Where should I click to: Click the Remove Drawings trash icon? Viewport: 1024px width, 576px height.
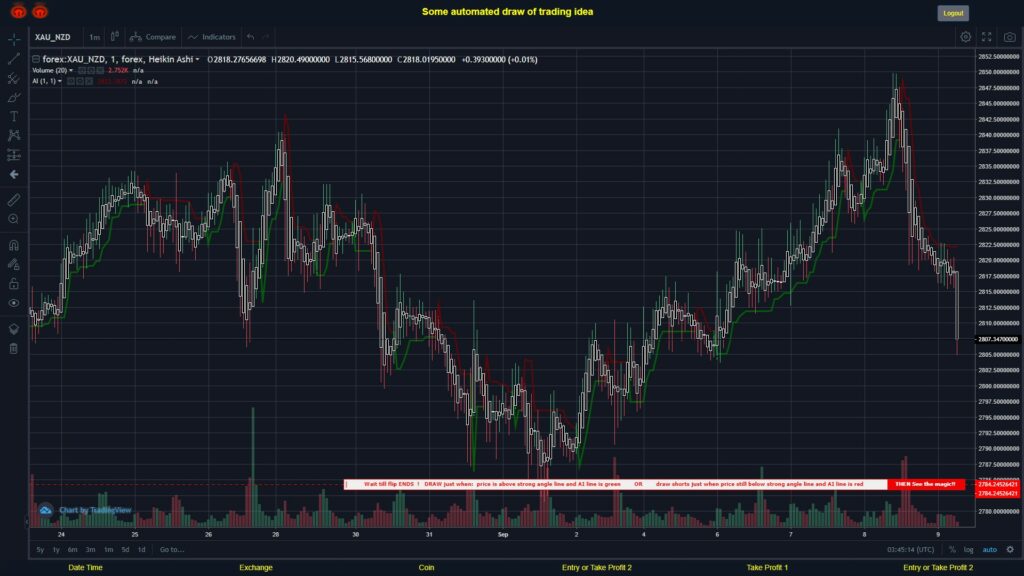click(x=14, y=347)
